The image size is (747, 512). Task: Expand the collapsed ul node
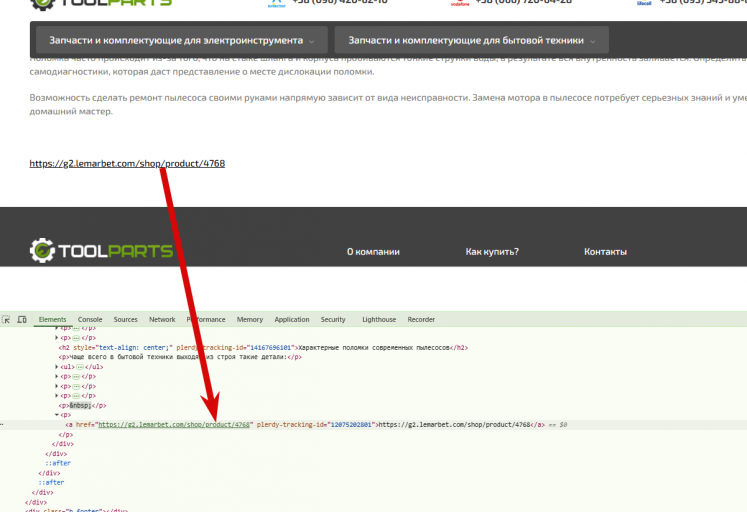pyautogui.click(x=57, y=367)
